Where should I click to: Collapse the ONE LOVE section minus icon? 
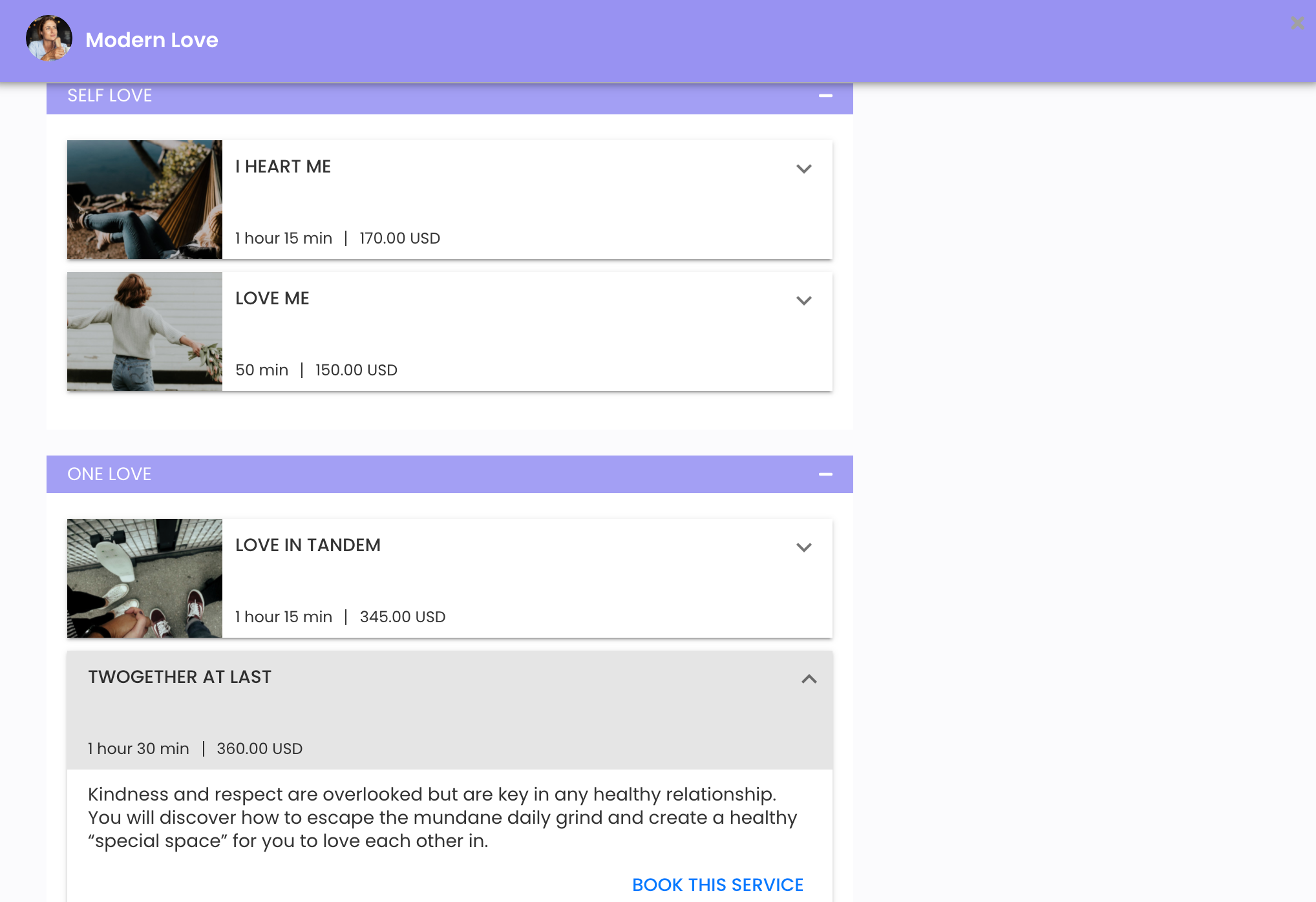[x=825, y=474]
